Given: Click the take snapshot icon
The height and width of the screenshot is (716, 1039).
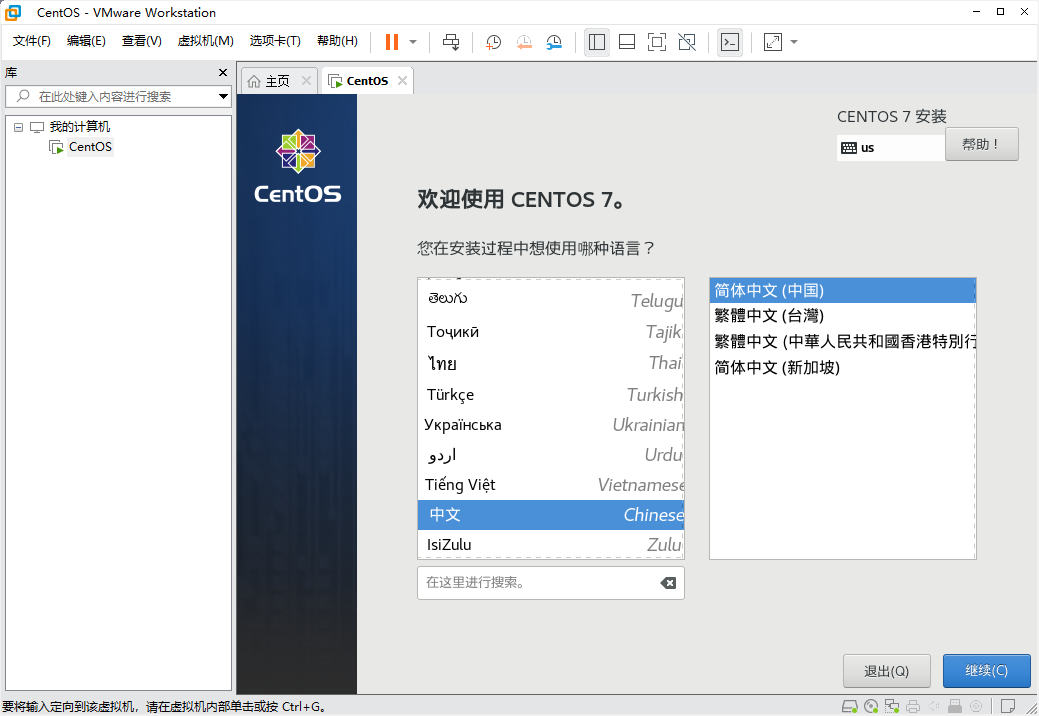Looking at the screenshot, I should coord(493,42).
